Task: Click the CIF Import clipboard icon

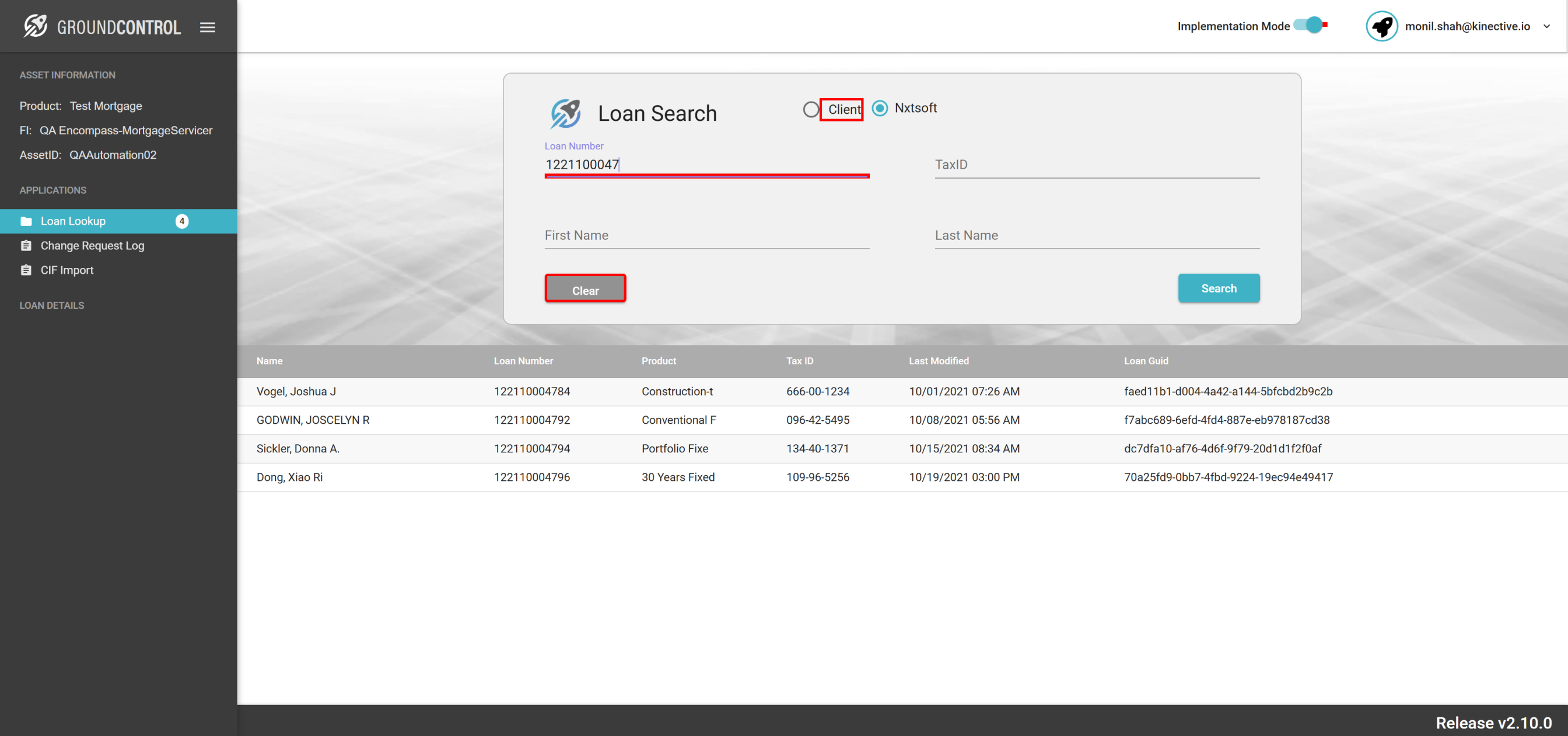Action: pyautogui.click(x=26, y=270)
